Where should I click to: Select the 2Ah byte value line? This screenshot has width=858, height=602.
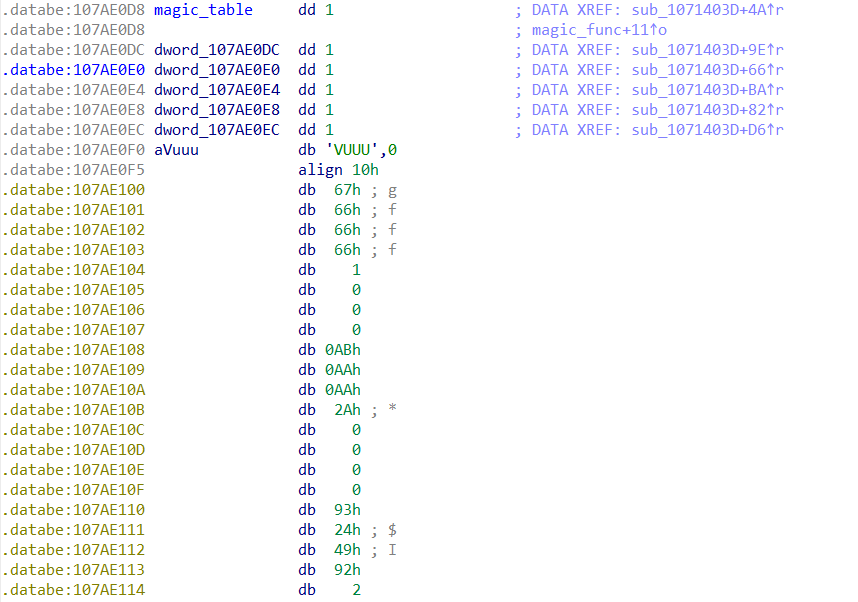tap(347, 410)
